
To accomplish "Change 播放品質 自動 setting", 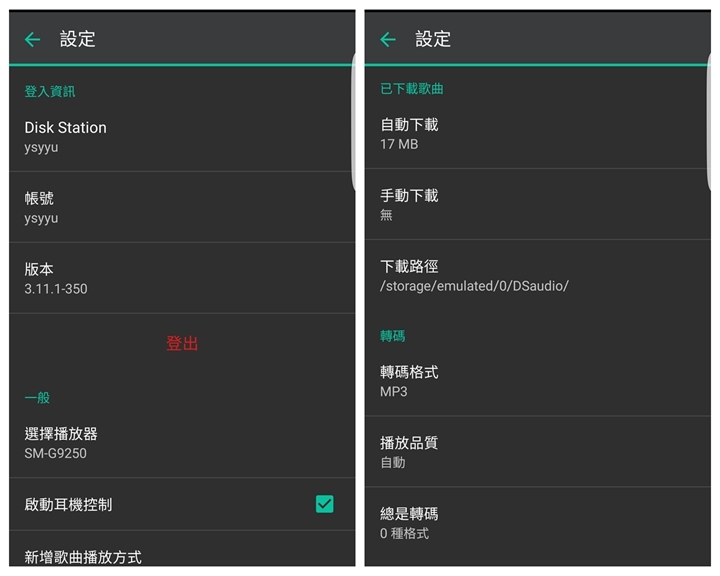I will 537,452.
